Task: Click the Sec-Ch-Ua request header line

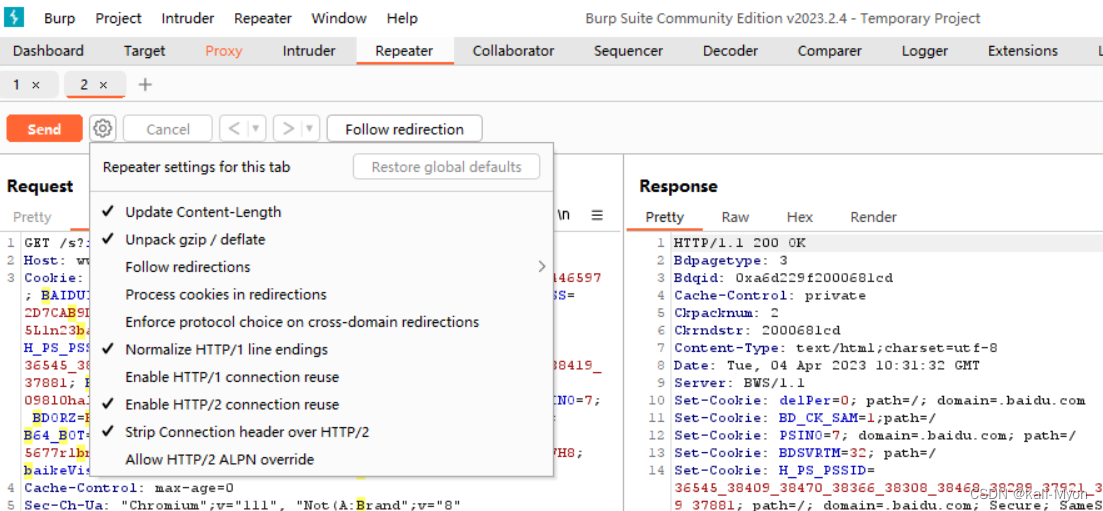Action: click(x=242, y=504)
